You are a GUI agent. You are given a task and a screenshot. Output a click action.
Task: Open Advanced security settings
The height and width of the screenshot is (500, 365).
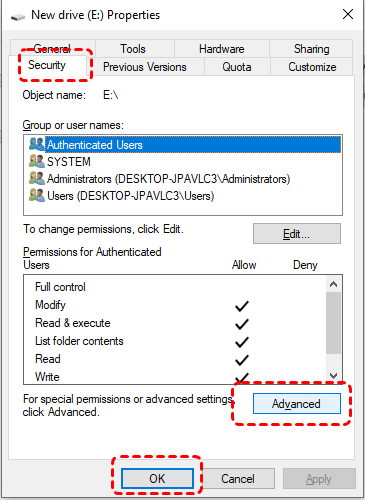[x=297, y=404]
